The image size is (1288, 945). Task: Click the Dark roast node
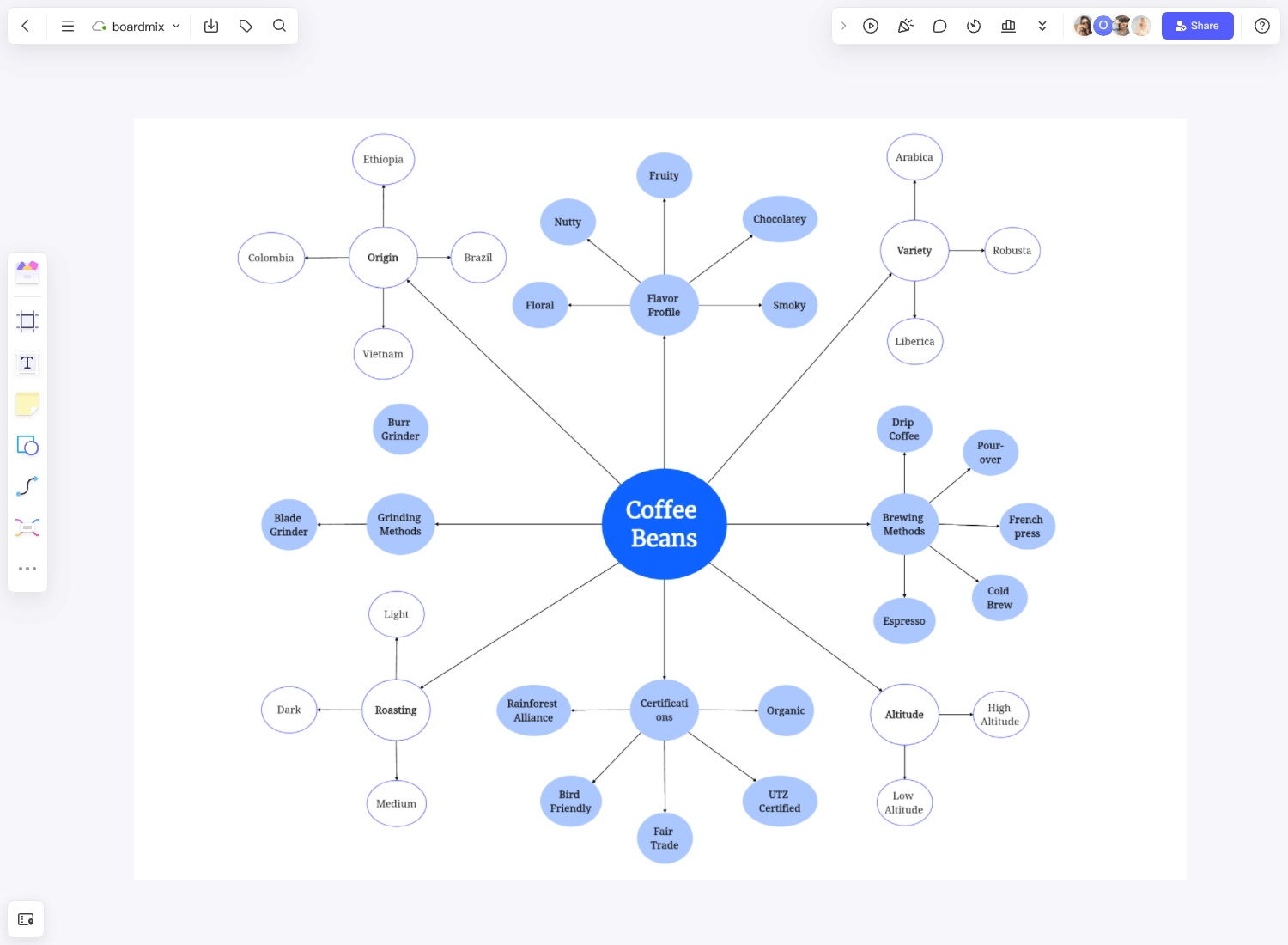[289, 710]
